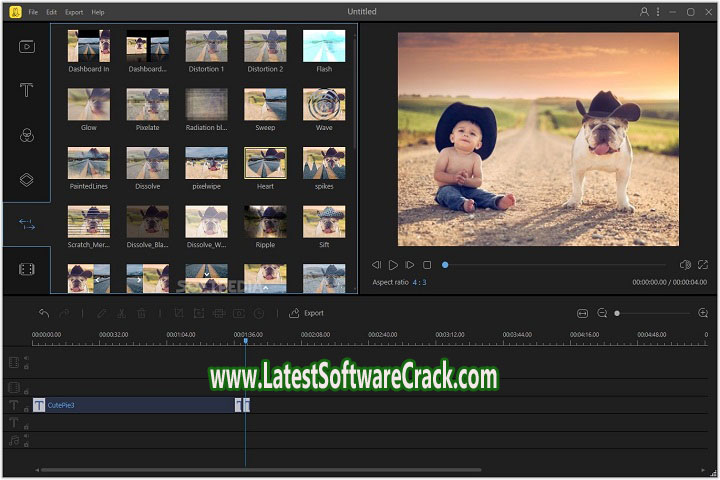Open the Export menu in menu bar

[74, 12]
